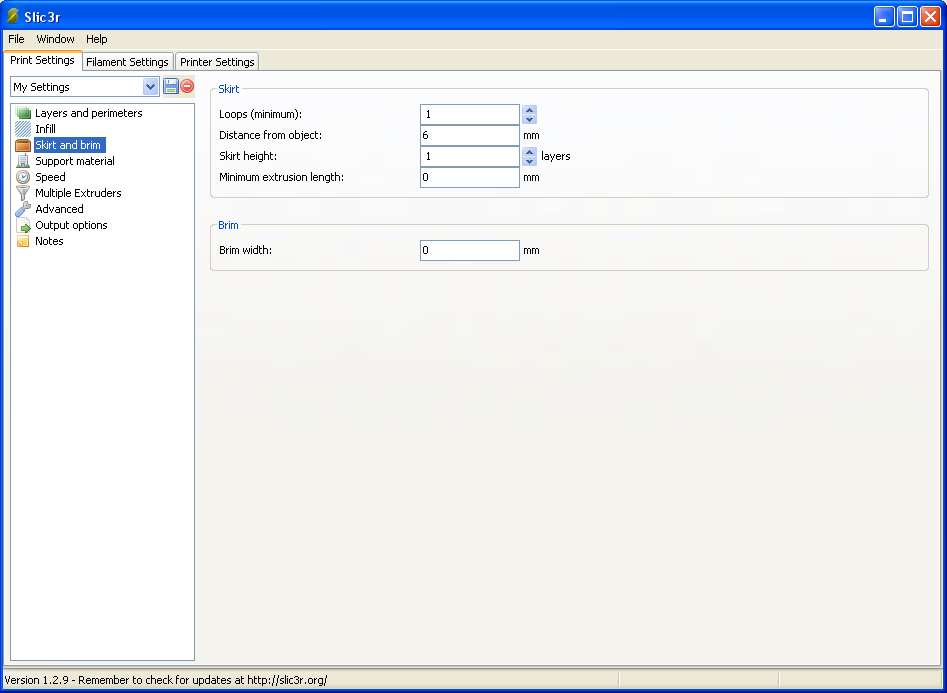Screen dimensions: 947x693
Task: Select the Infill tree item
Action: pos(45,129)
